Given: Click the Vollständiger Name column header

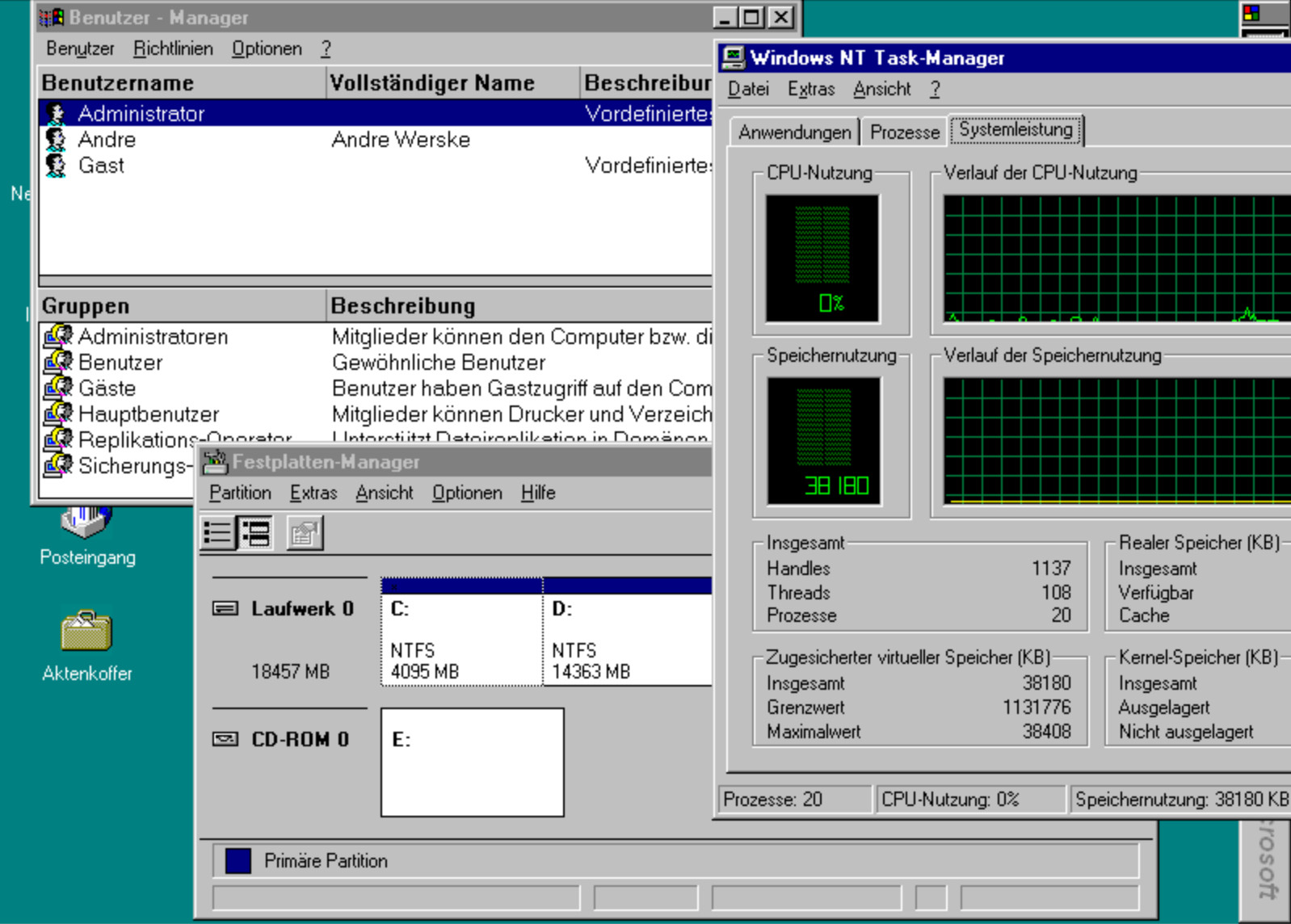Looking at the screenshot, I should [452, 82].
